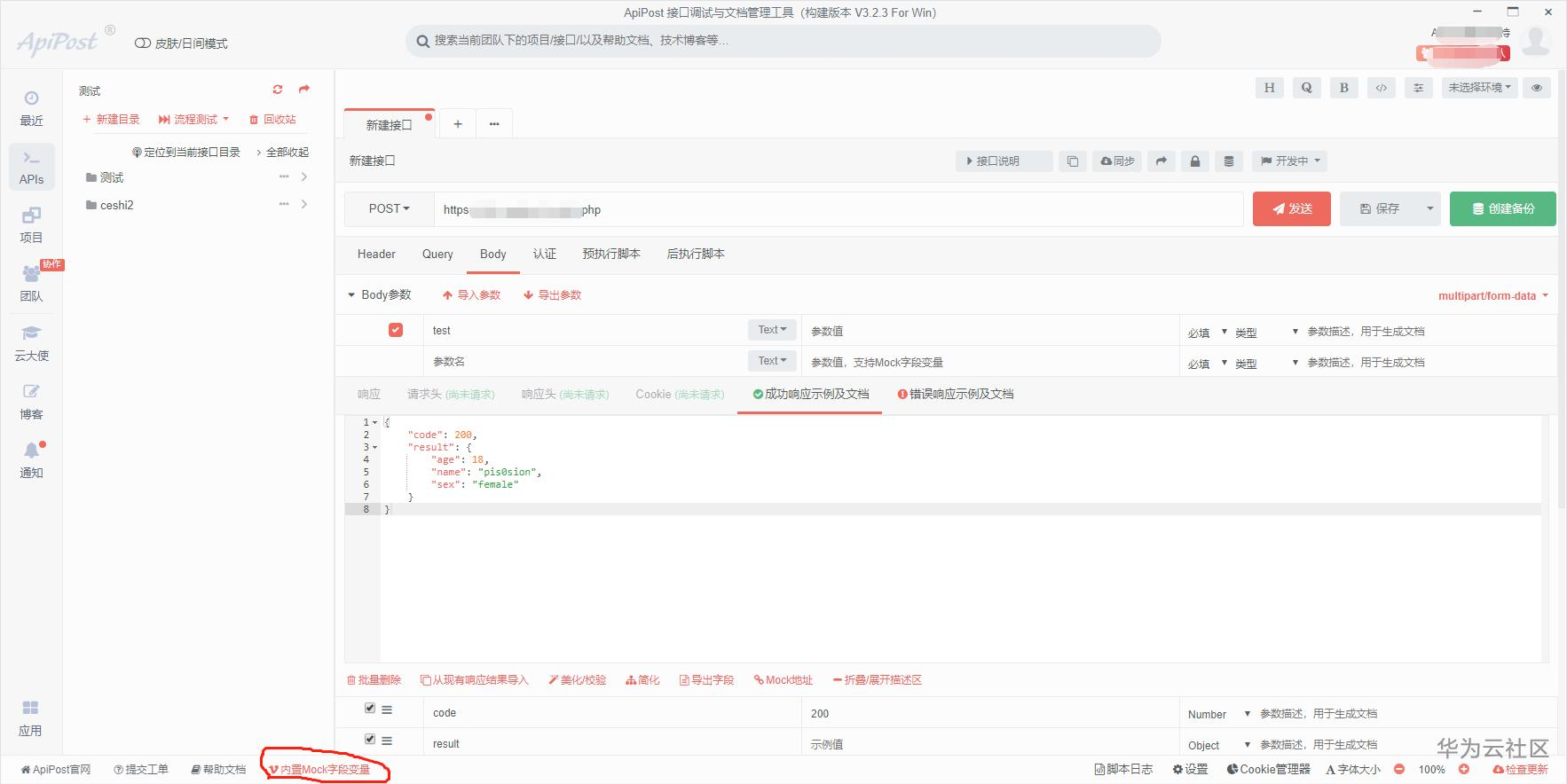Increase zoom with the plus button
The height and width of the screenshot is (784, 1567).
[x=1464, y=770]
